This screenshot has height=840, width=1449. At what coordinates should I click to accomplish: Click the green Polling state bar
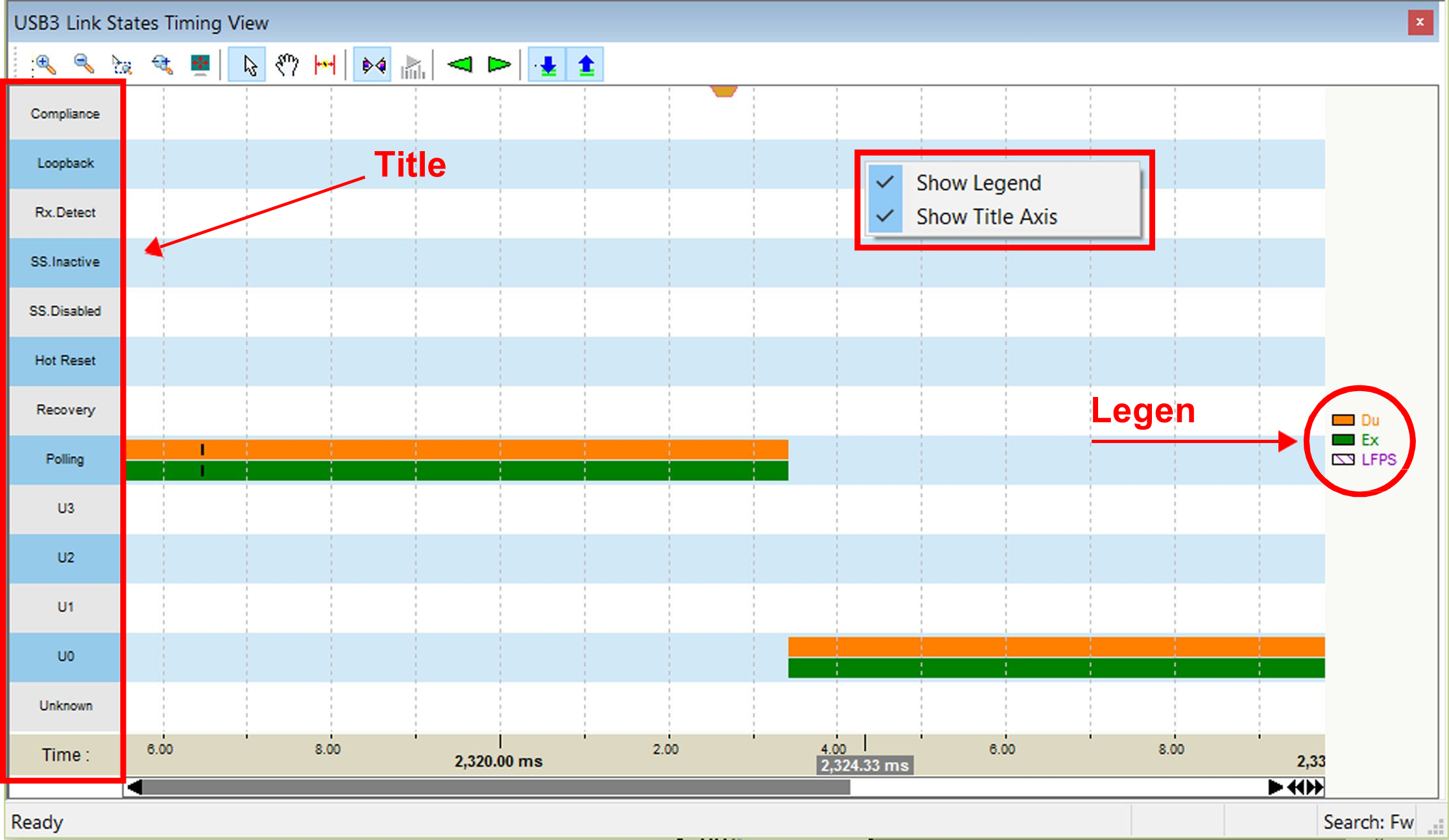tap(457, 470)
